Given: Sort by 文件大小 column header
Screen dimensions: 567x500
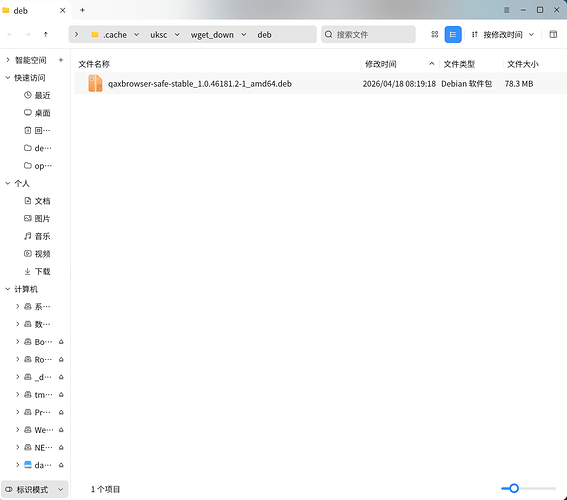Looking at the screenshot, I should (x=523, y=64).
